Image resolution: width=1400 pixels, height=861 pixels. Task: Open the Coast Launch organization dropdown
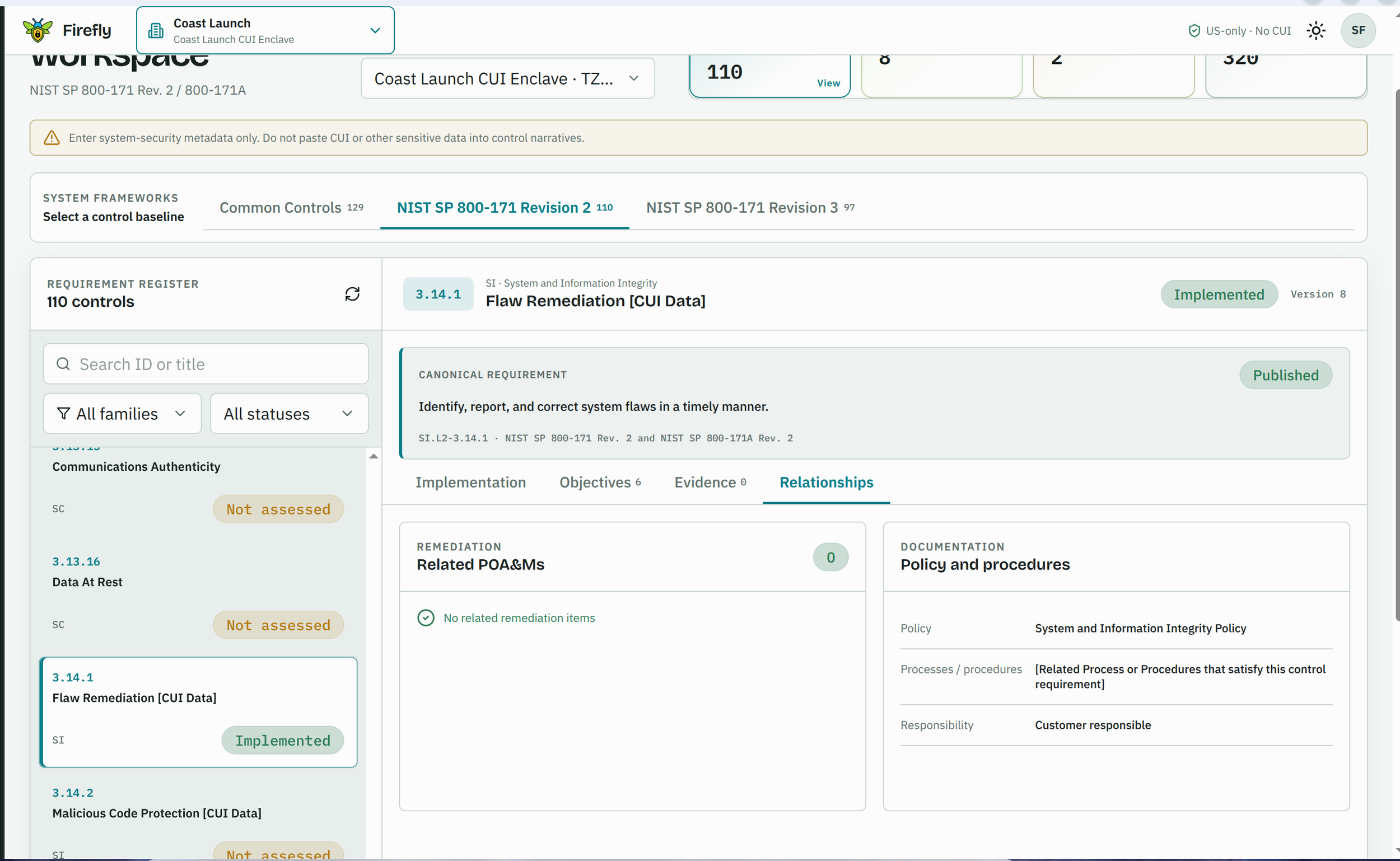click(265, 31)
